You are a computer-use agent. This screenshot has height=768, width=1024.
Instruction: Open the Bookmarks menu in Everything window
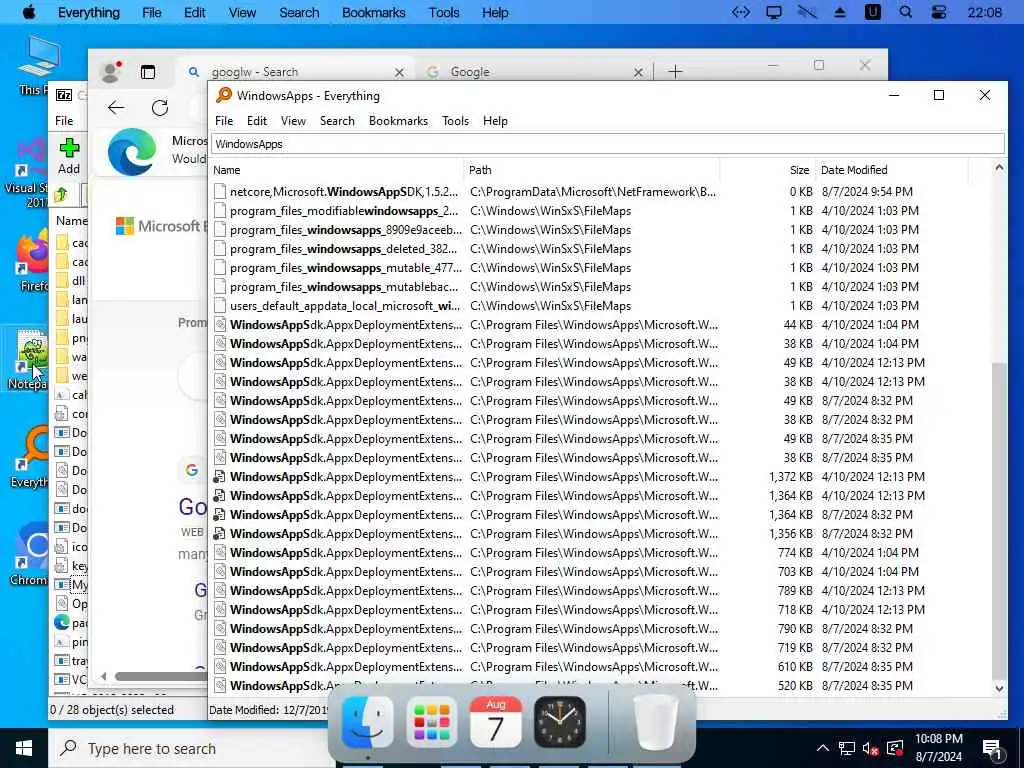tap(398, 121)
